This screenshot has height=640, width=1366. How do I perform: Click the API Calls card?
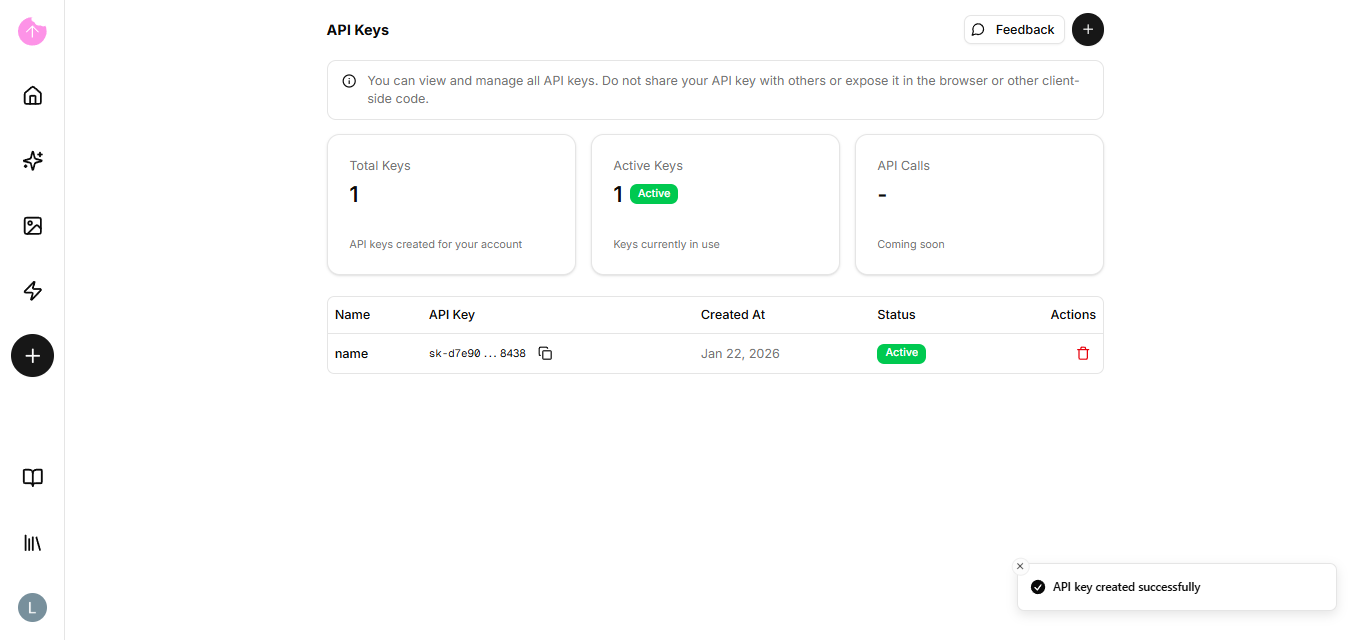979,204
